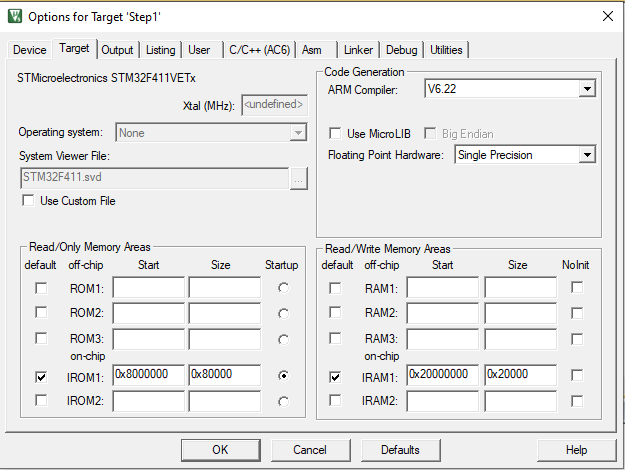Click the IROM1 Start address field
The image size is (625, 470).
148,376
